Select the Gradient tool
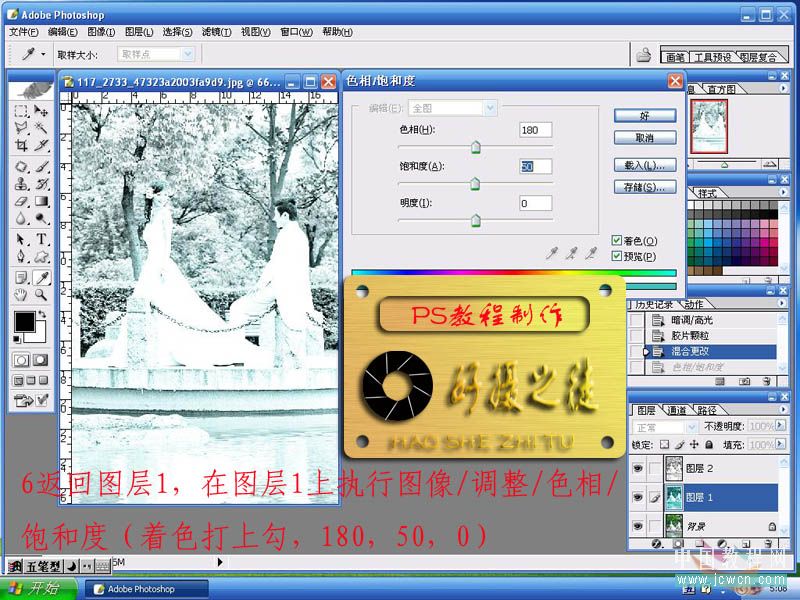Image resolution: width=800 pixels, height=600 pixels. point(41,202)
